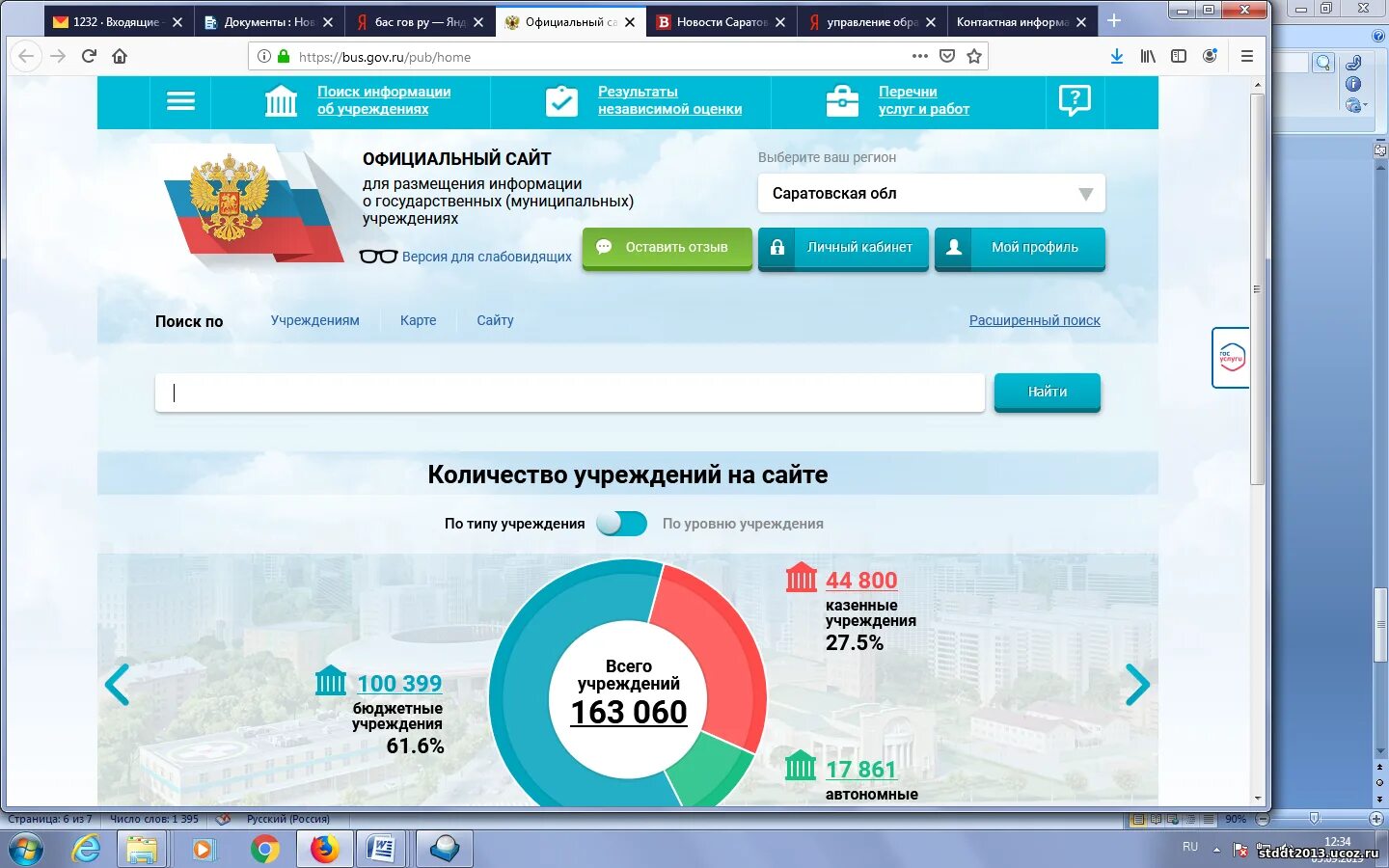Open the Firefox application menu
The image size is (1389, 868).
pos(1247,56)
